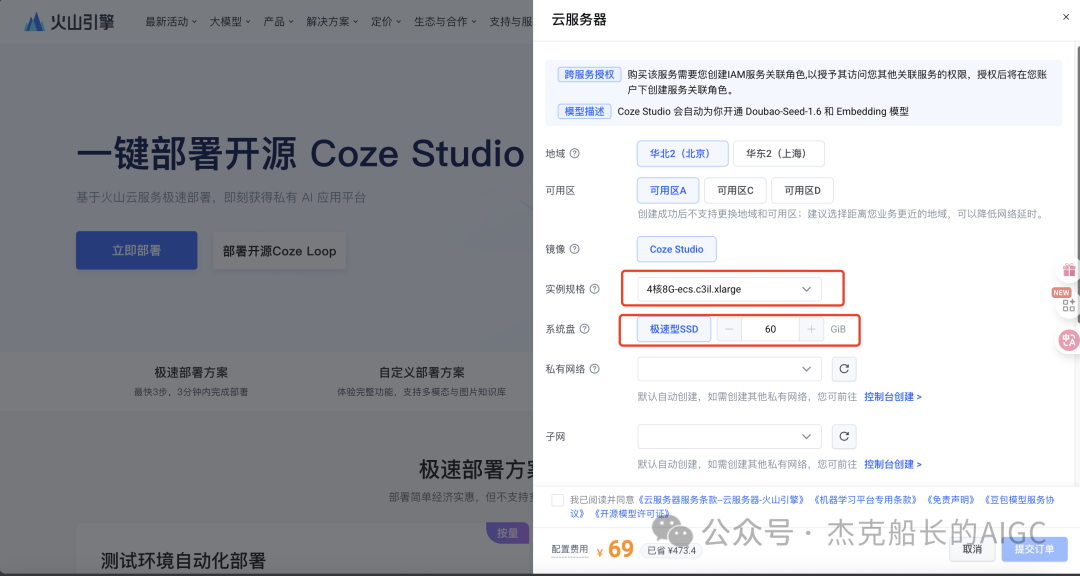Select 极速型SSD disk type

click(674, 329)
